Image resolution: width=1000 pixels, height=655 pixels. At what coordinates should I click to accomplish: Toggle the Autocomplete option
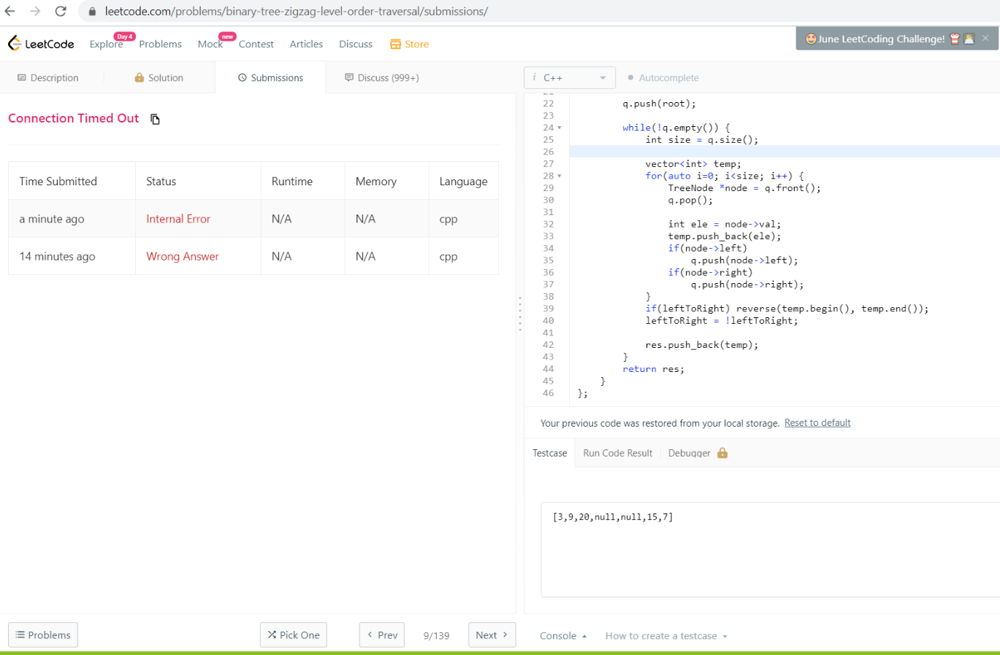click(663, 78)
